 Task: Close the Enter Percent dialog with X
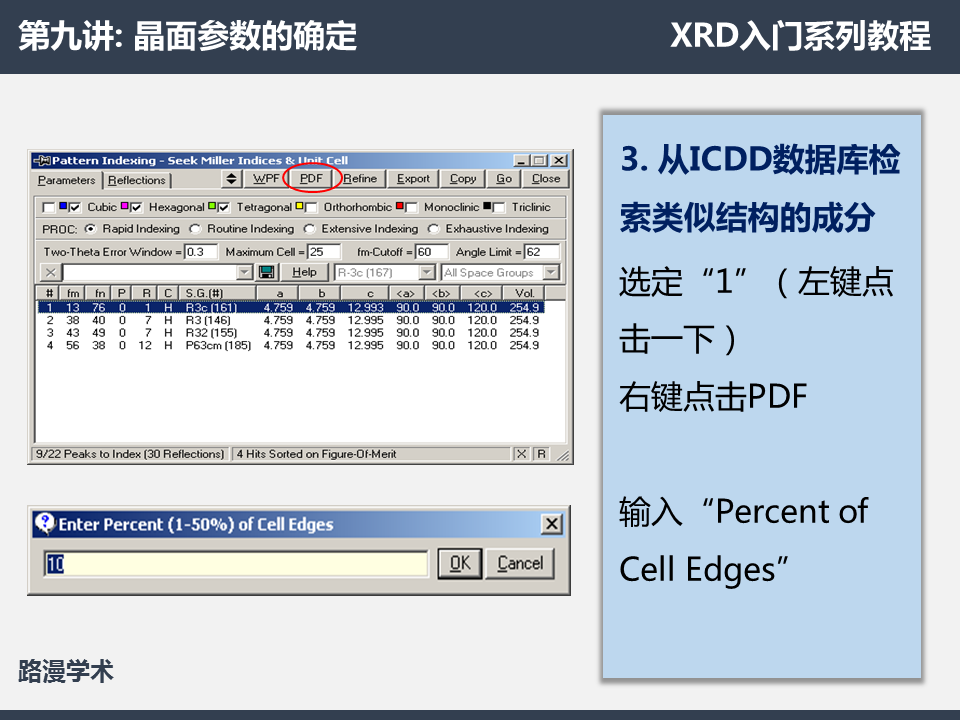tap(552, 523)
